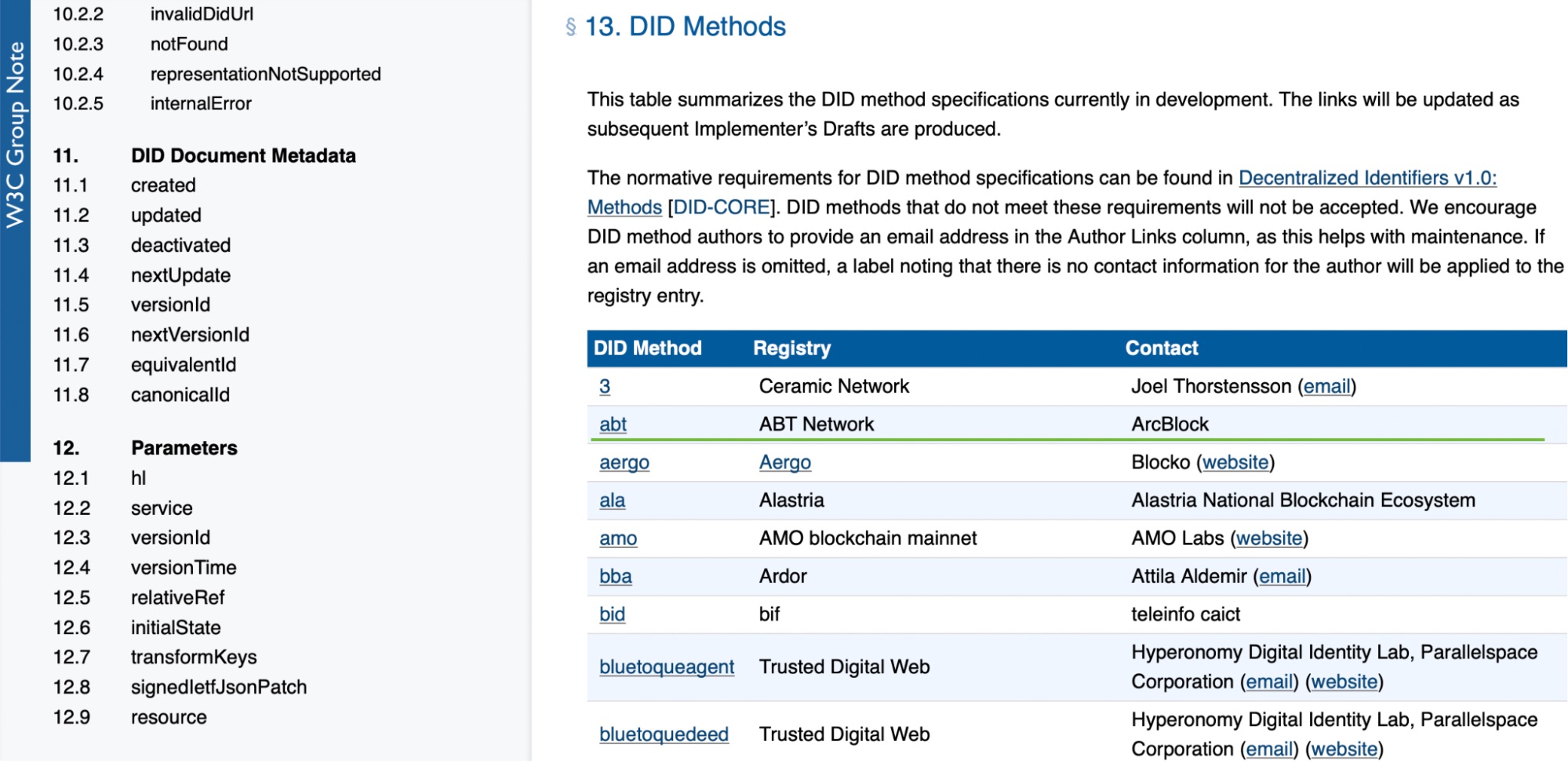The image size is (1568, 762).
Task: Jump to Parameters section in contents
Action: [x=184, y=448]
